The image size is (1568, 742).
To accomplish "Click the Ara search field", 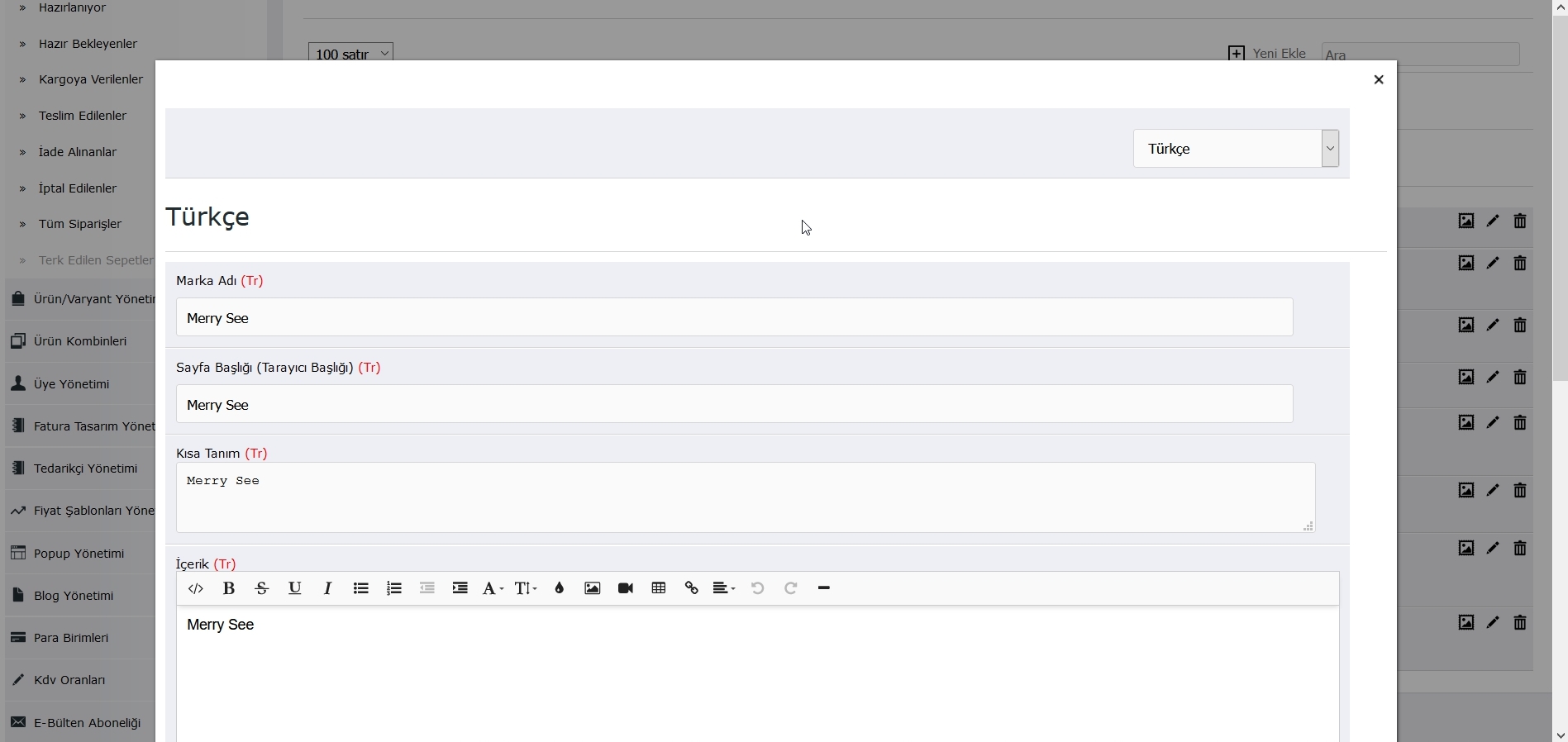I will coord(1421,55).
